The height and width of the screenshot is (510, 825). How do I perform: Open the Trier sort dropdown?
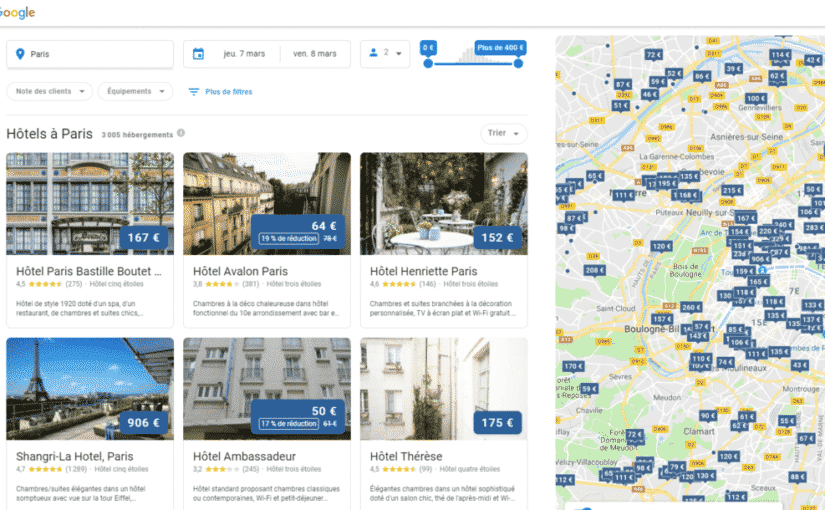(504, 133)
